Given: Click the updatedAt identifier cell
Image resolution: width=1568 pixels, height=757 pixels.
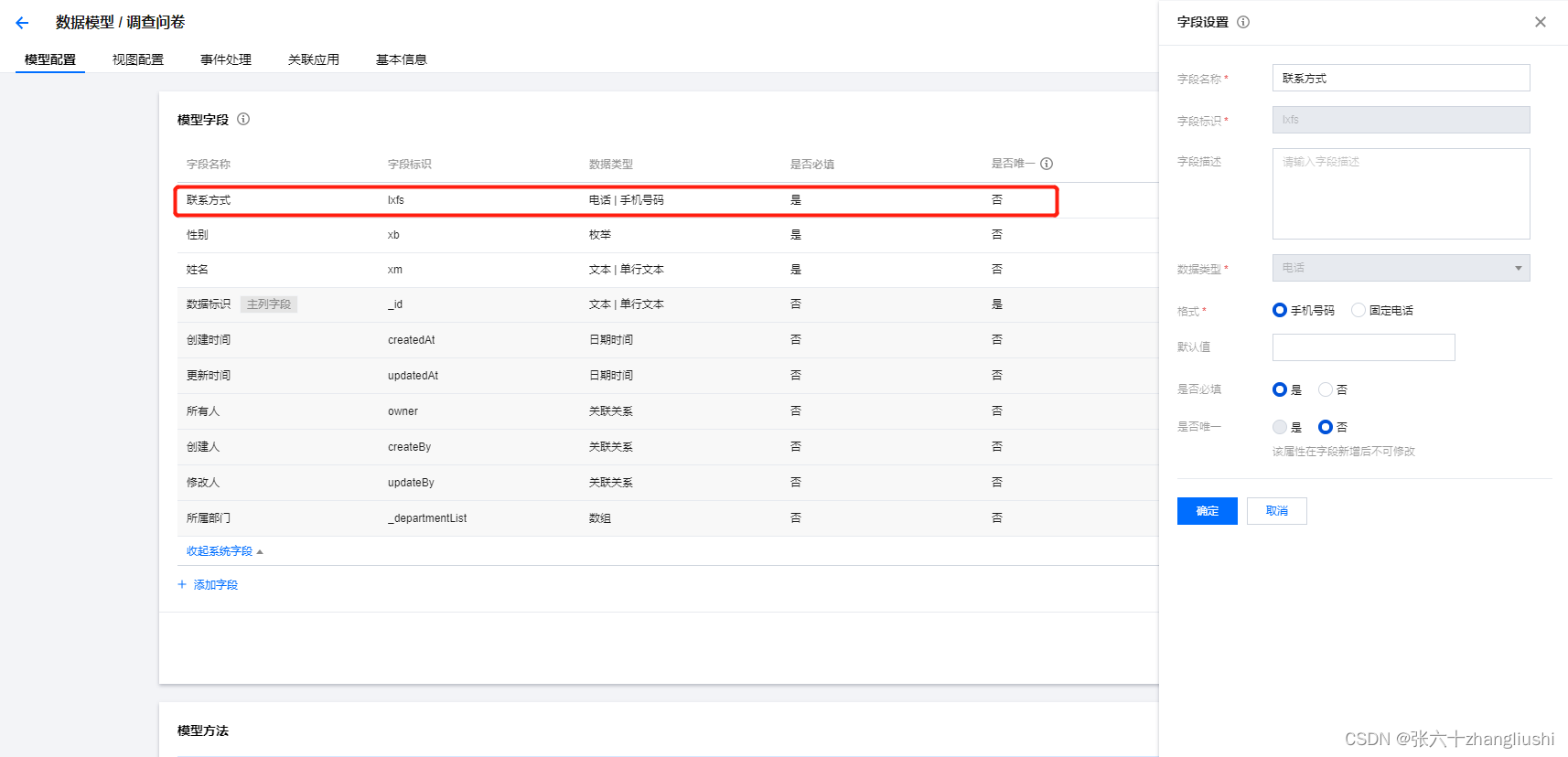Looking at the screenshot, I should [x=413, y=376].
